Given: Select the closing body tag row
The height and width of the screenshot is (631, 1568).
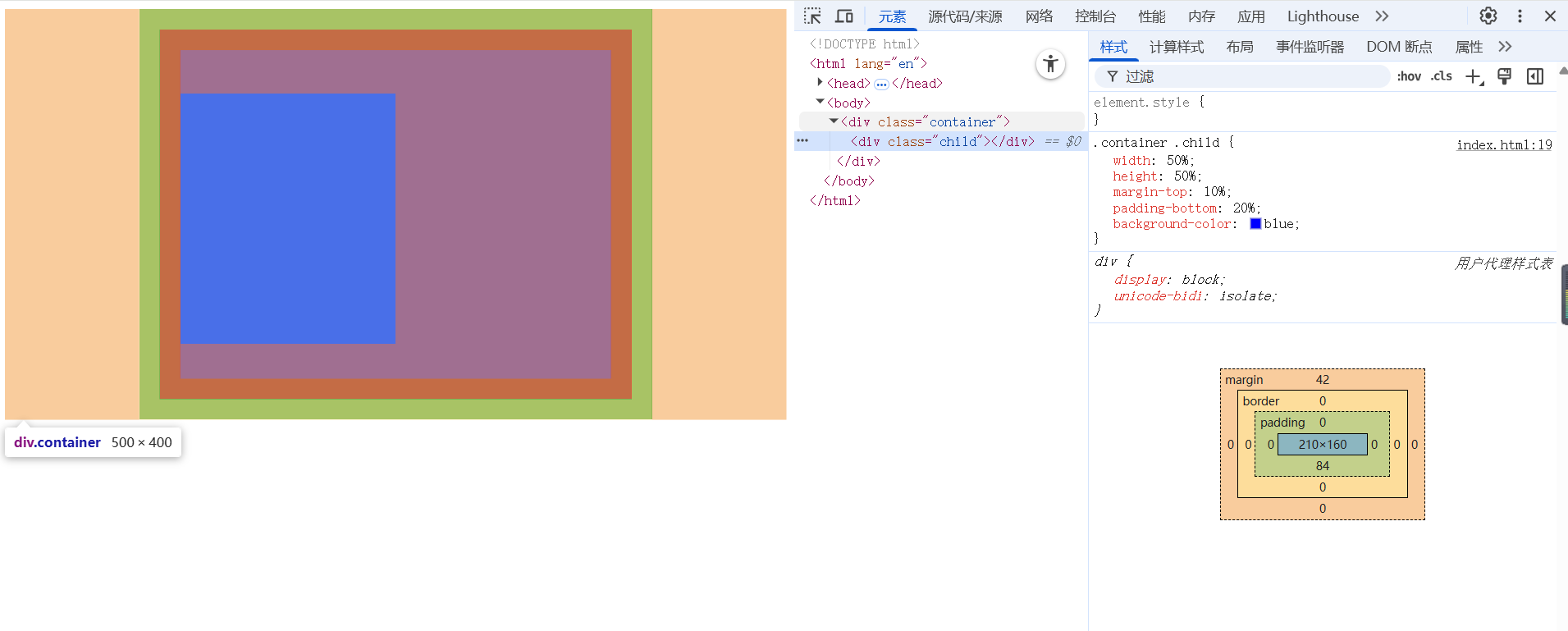Looking at the screenshot, I should (848, 181).
